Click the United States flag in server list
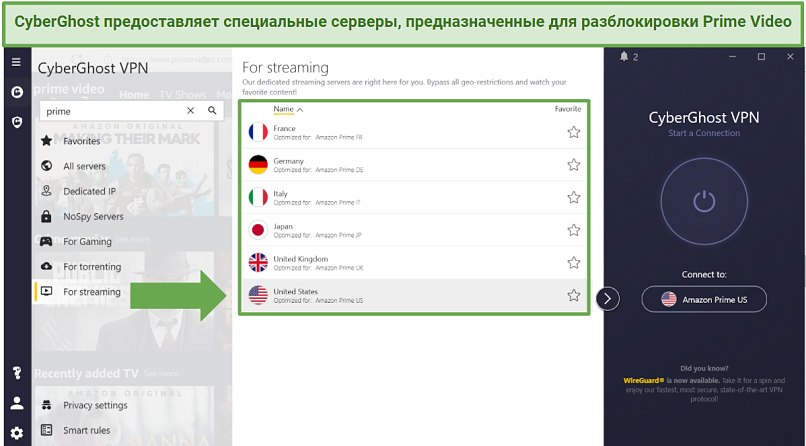The height and width of the screenshot is (446, 806). 258,295
